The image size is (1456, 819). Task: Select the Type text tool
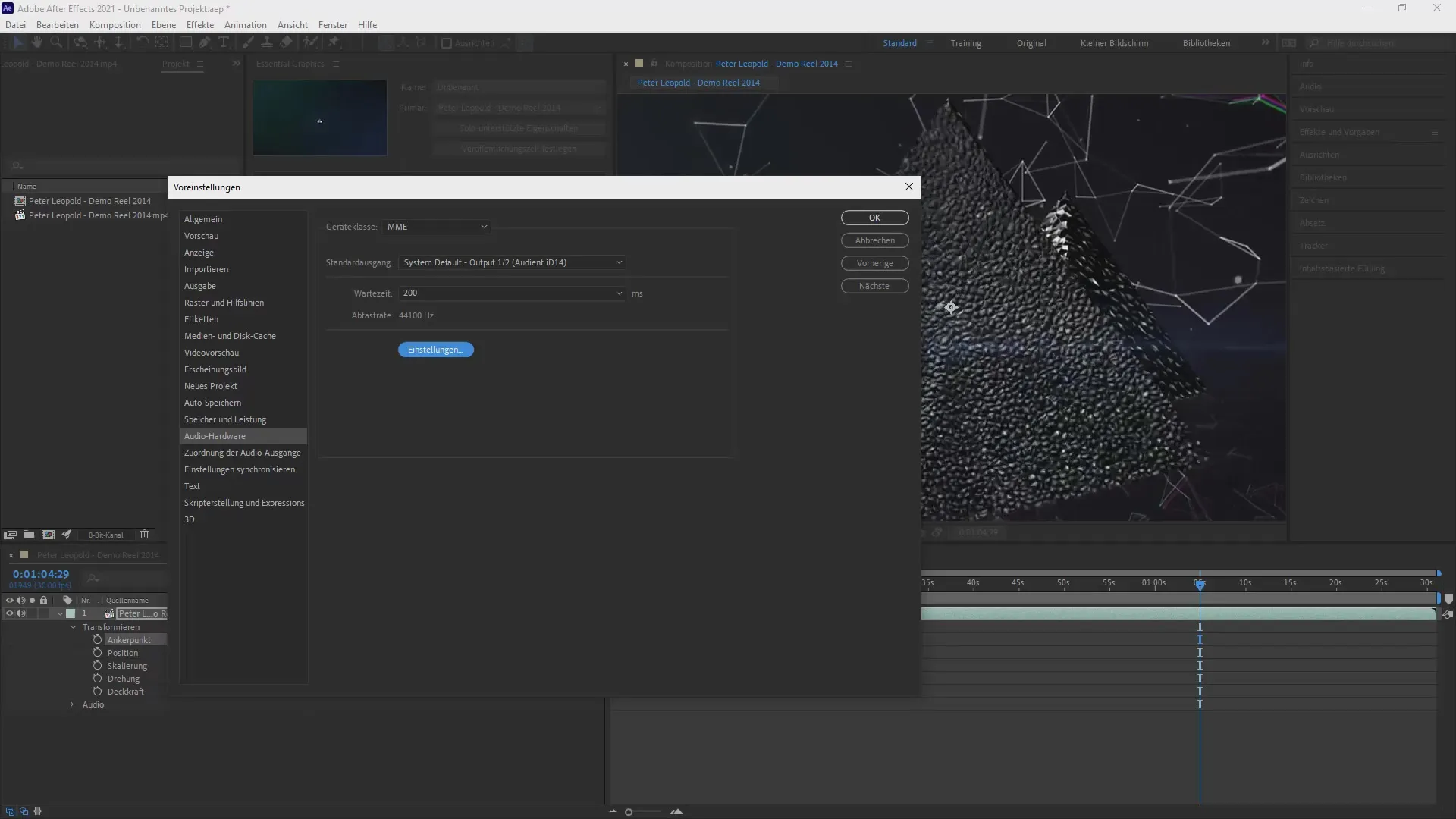pos(224,43)
